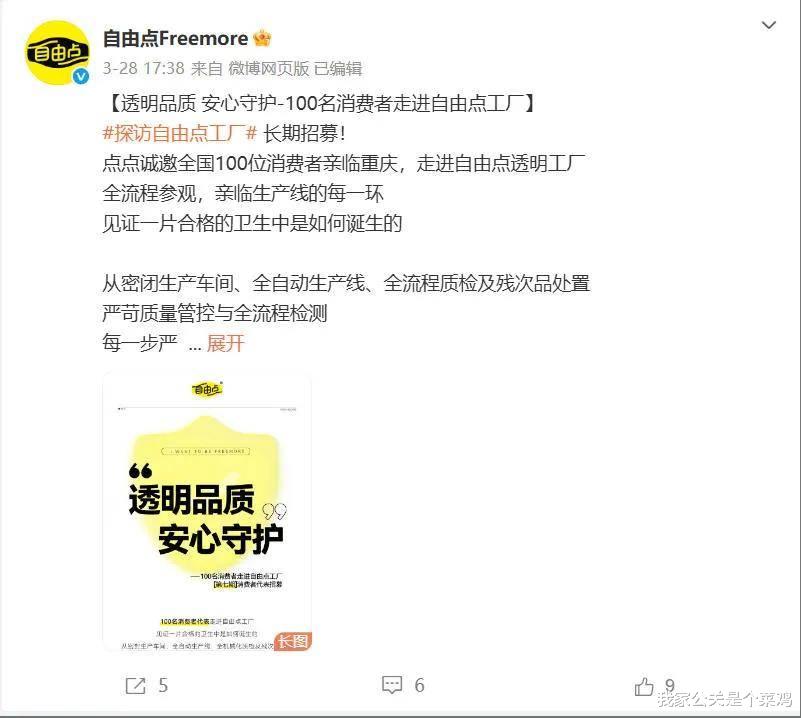This screenshot has width=801, height=718.
Task: Click the like count 9
Action: [670, 685]
